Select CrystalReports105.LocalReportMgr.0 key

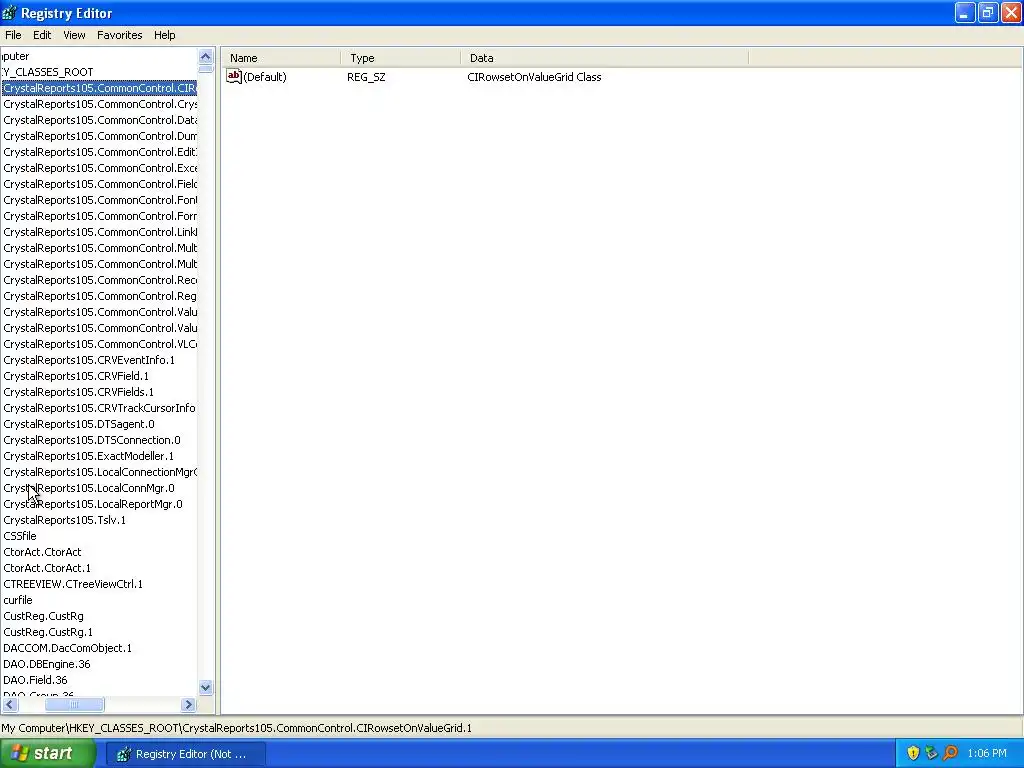[x=93, y=504]
